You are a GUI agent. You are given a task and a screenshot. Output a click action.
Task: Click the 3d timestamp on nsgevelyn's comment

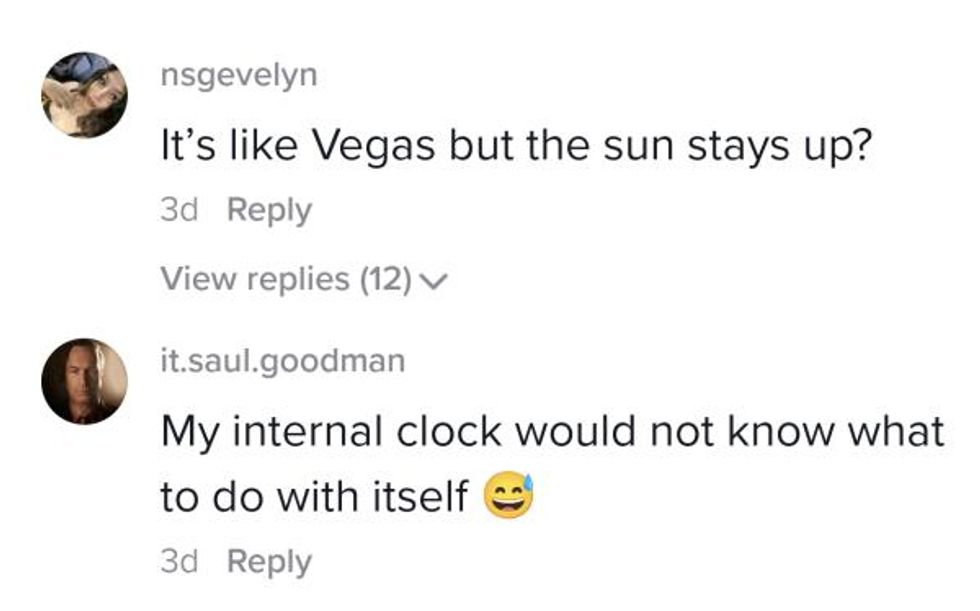pos(180,211)
